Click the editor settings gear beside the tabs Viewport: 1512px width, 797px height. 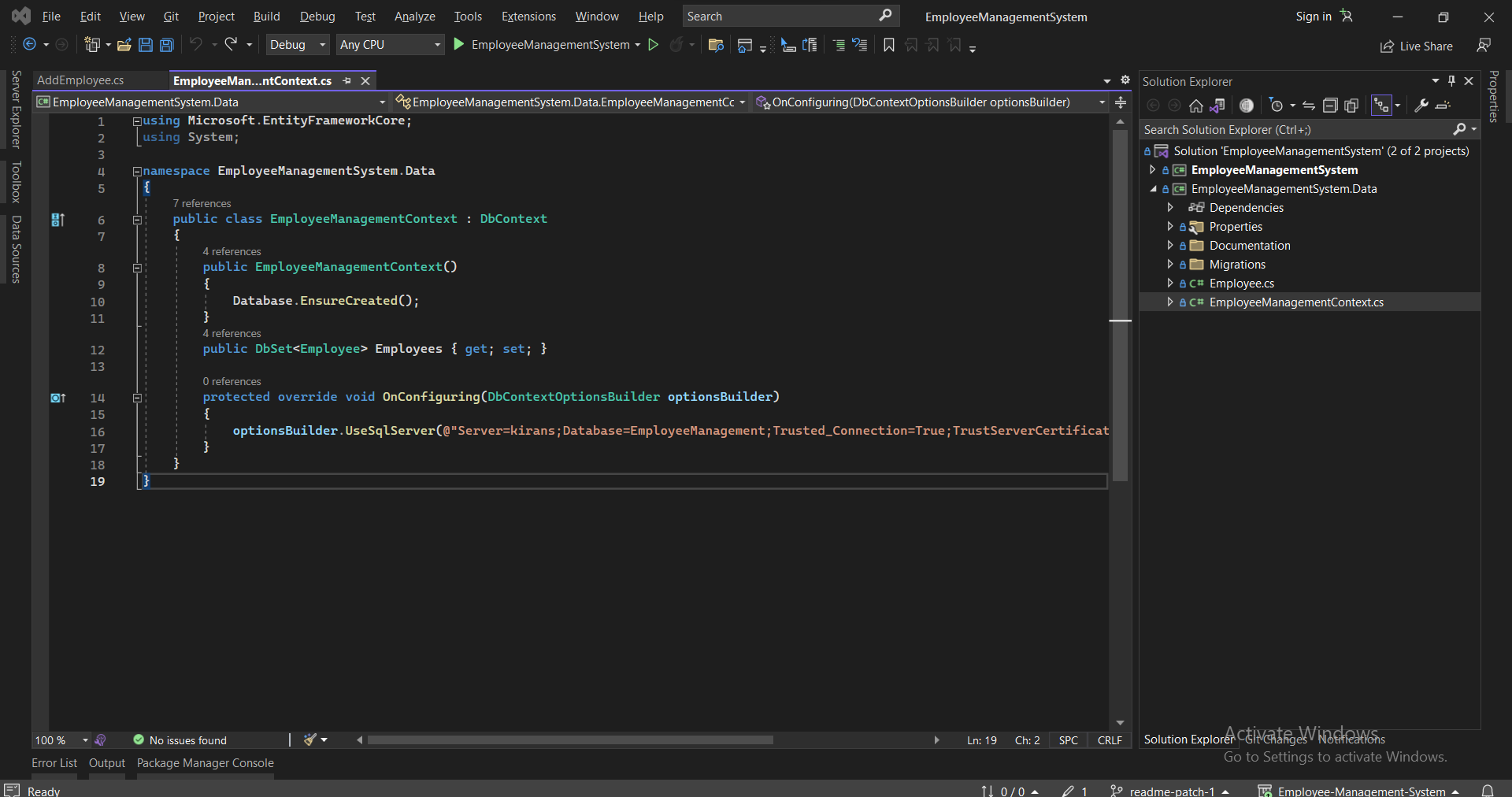pos(1125,80)
